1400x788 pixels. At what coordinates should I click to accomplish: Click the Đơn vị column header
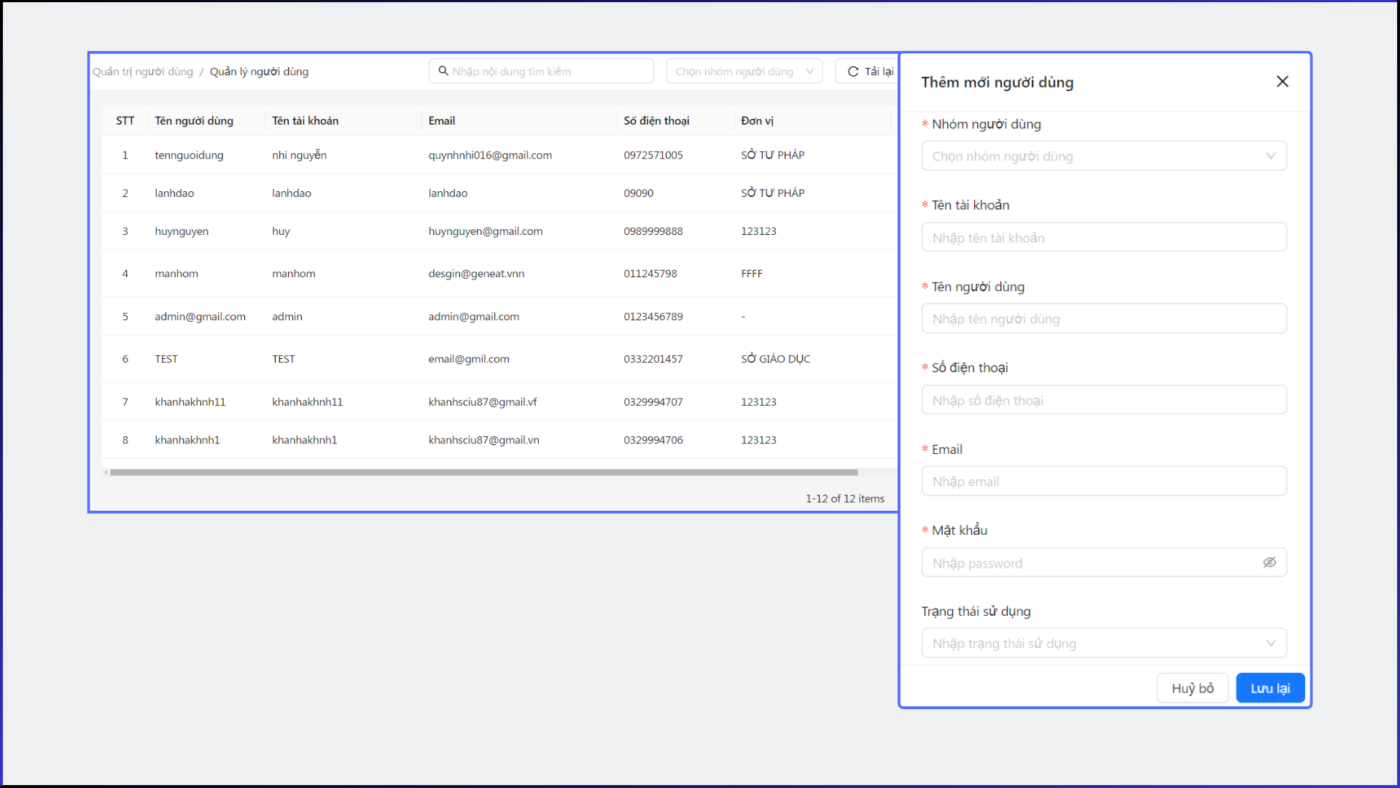[x=757, y=121]
